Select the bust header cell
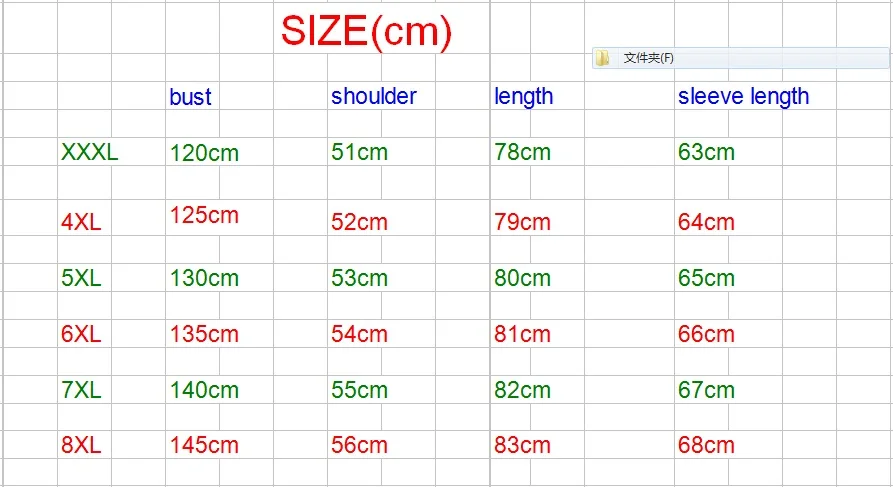The image size is (893, 487). coord(190,97)
